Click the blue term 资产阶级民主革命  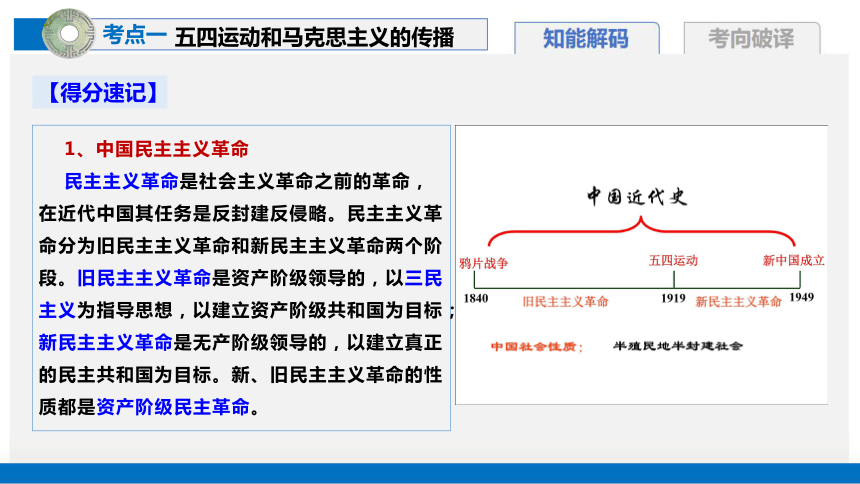point(173,407)
